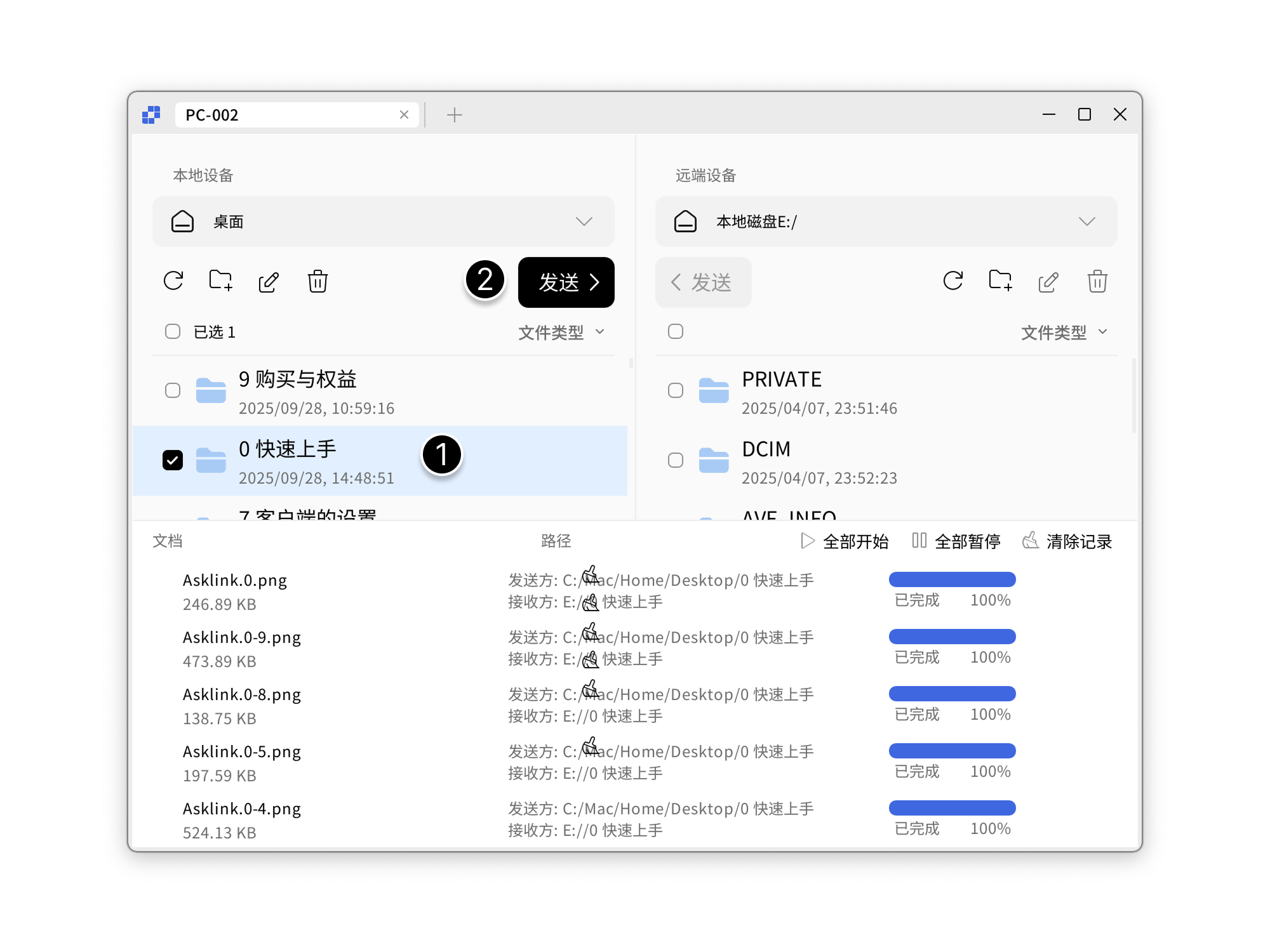
Task: Delete selected item from local device
Action: pos(317,281)
